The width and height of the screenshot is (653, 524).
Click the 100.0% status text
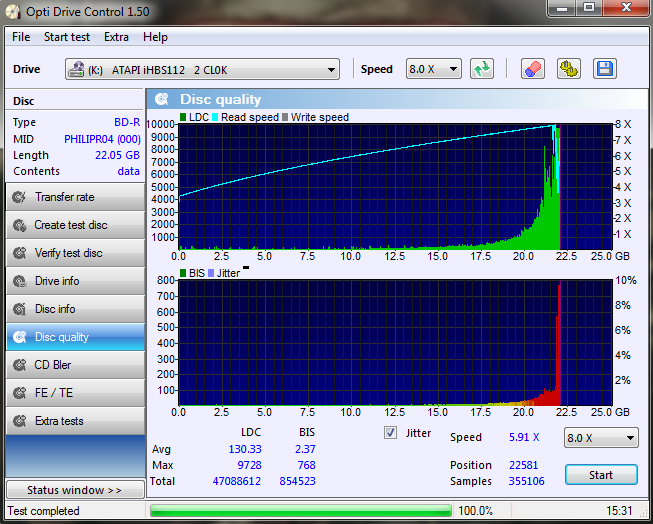(476, 511)
